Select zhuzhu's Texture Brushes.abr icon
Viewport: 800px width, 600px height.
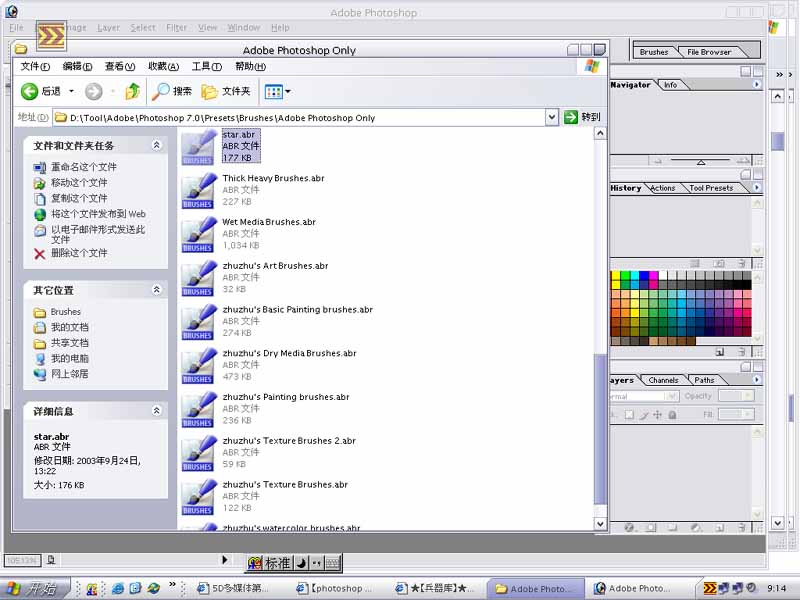coord(198,497)
